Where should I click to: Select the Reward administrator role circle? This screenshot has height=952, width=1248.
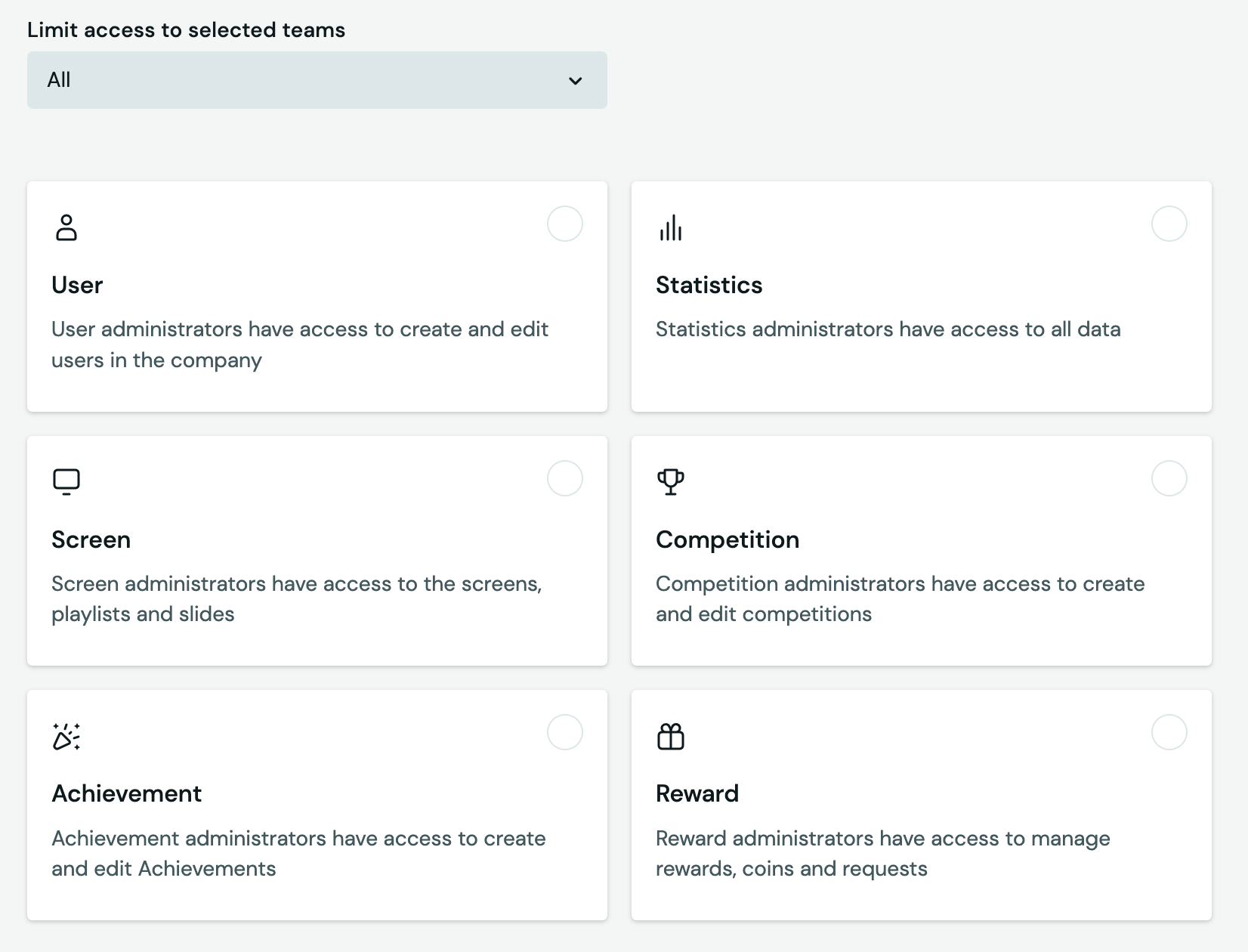click(1169, 732)
